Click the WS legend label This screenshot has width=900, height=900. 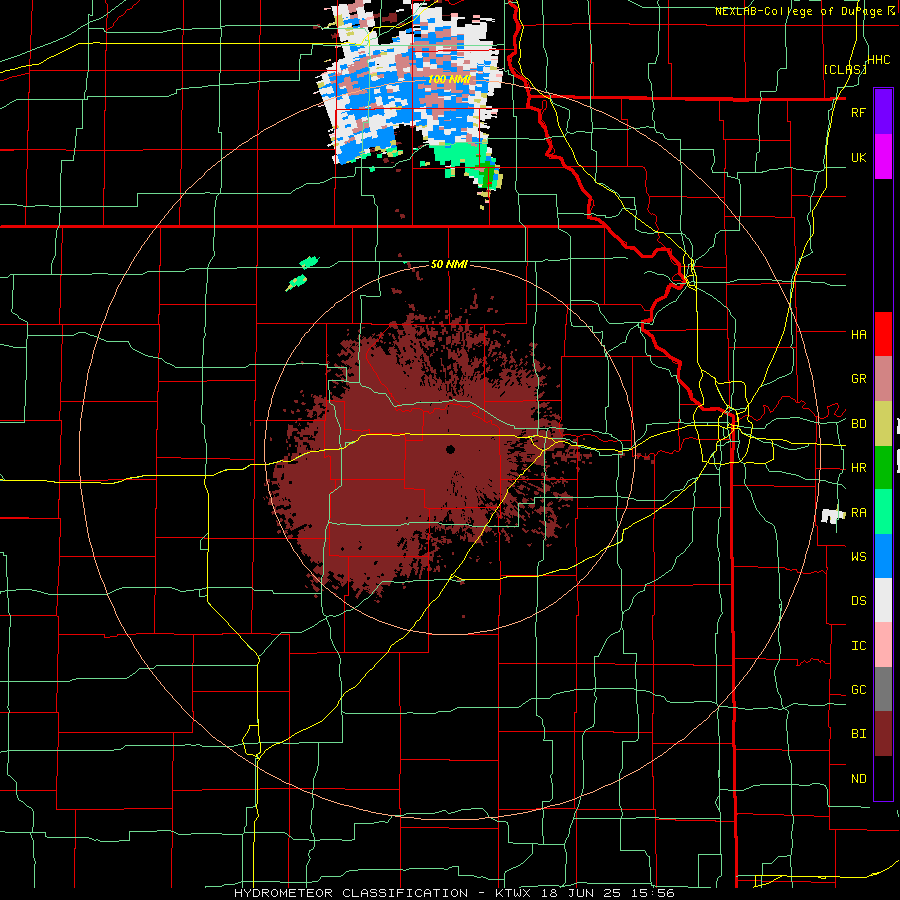858,556
